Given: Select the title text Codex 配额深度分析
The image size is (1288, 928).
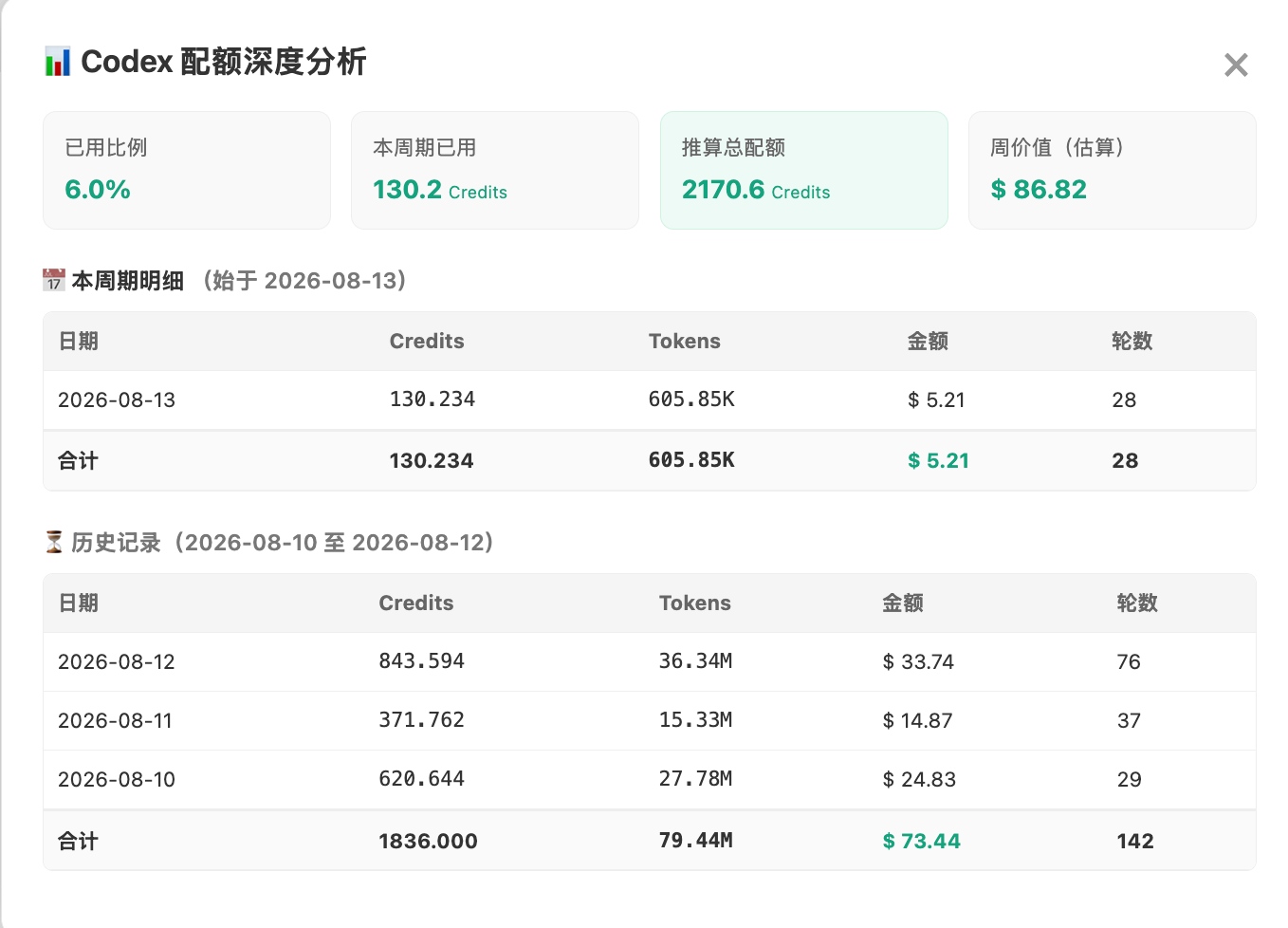Looking at the screenshot, I should (224, 62).
